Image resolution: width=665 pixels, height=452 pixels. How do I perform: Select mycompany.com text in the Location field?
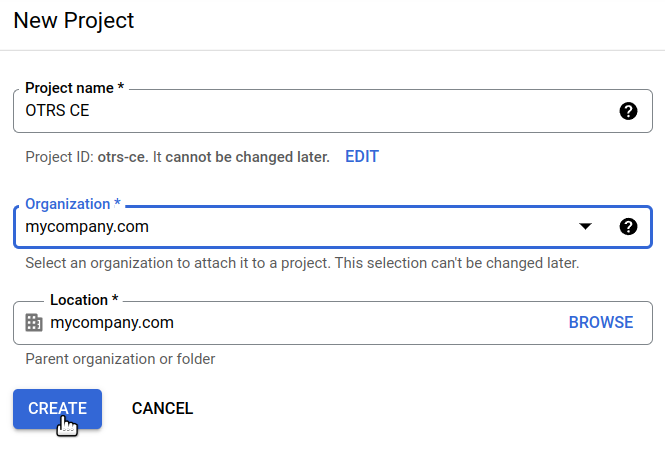112,323
